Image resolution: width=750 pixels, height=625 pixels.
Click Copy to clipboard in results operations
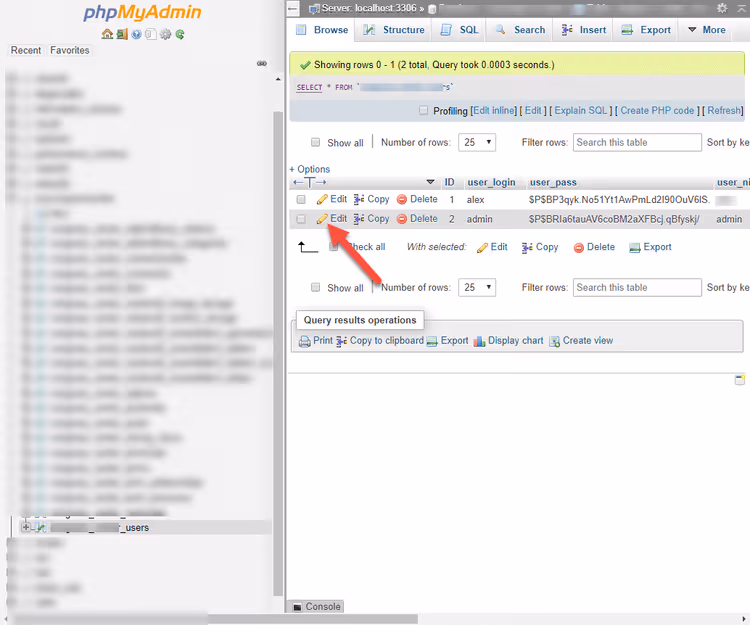point(380,340)
